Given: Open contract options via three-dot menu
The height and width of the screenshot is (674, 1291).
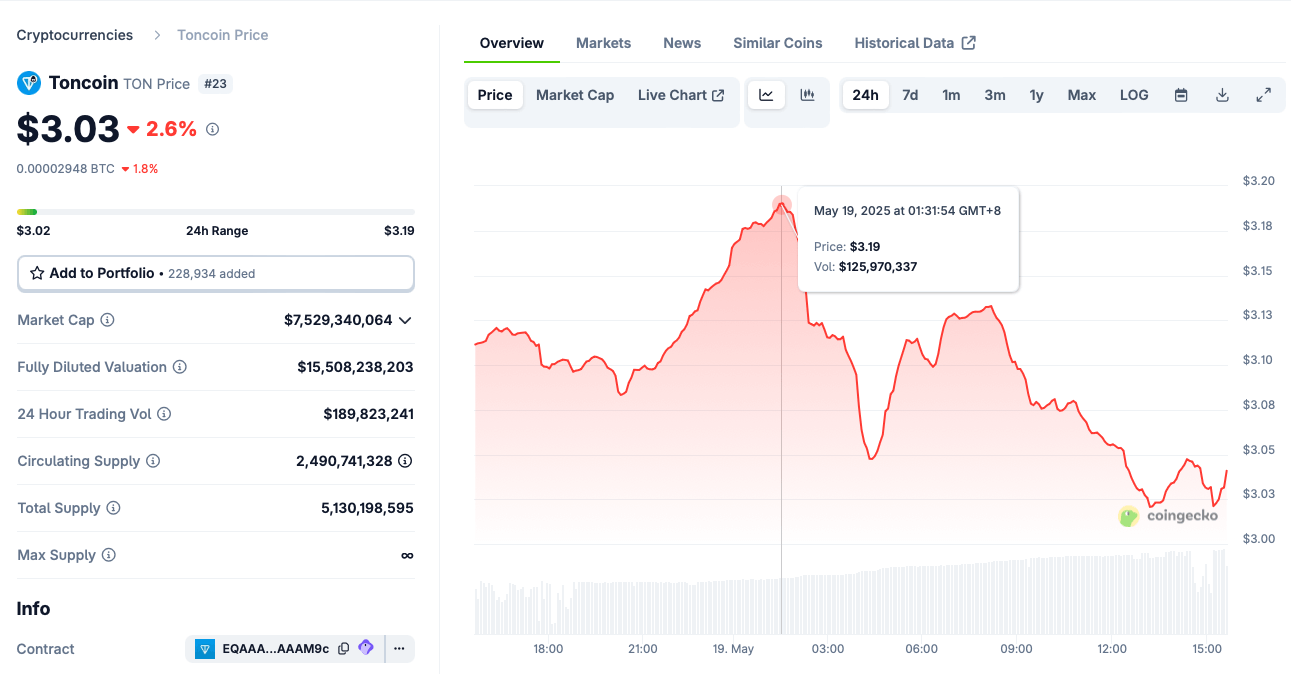Looking at the screenshot, I should click(398, 648).
